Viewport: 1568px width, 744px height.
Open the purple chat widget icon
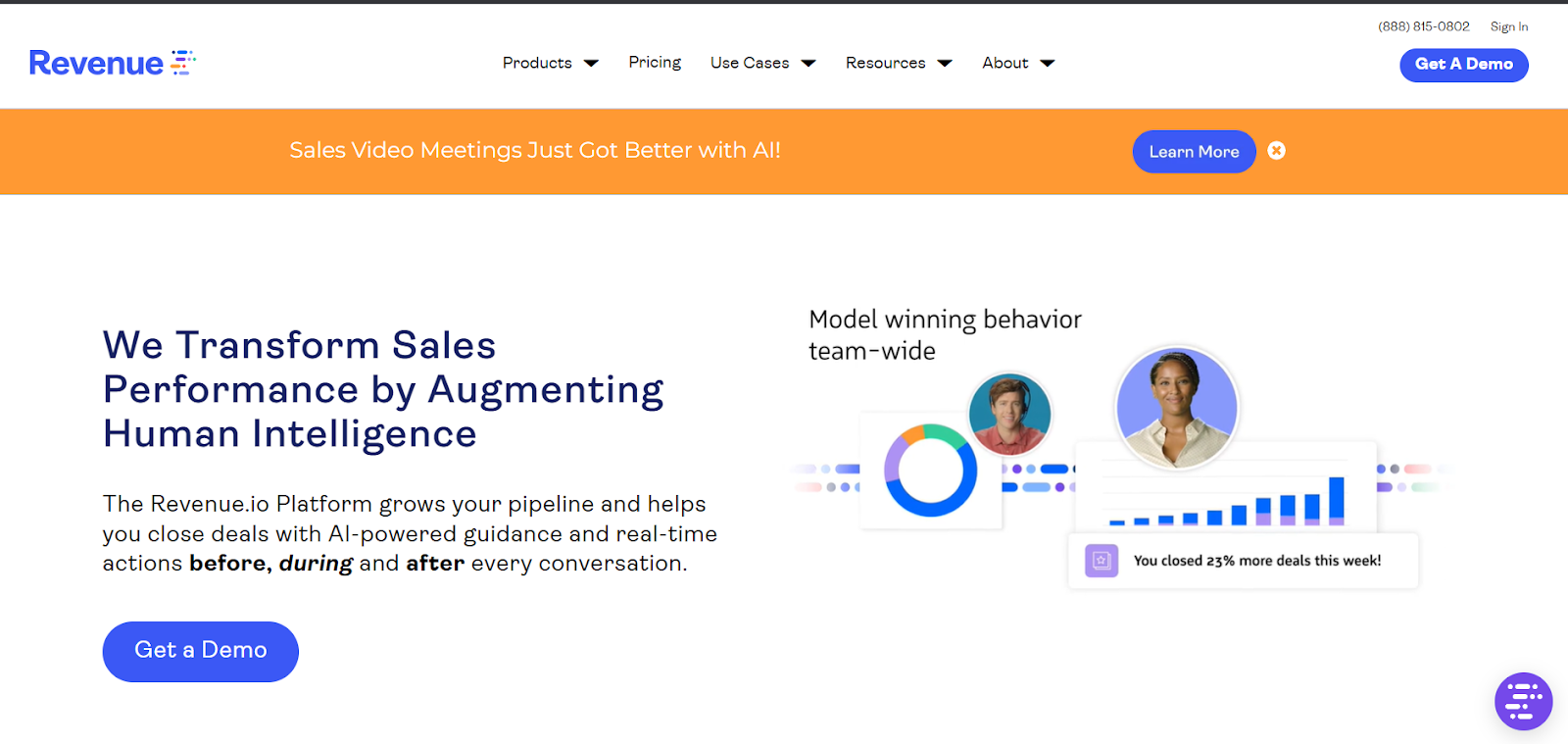point(1523,701)
